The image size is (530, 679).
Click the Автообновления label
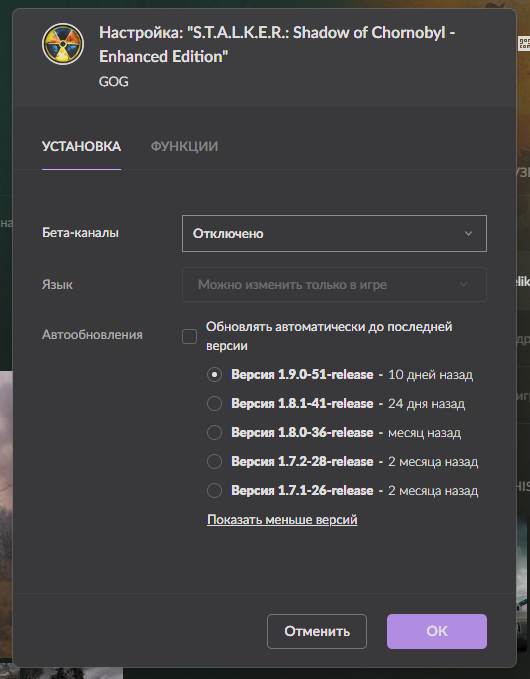[92, 335]
